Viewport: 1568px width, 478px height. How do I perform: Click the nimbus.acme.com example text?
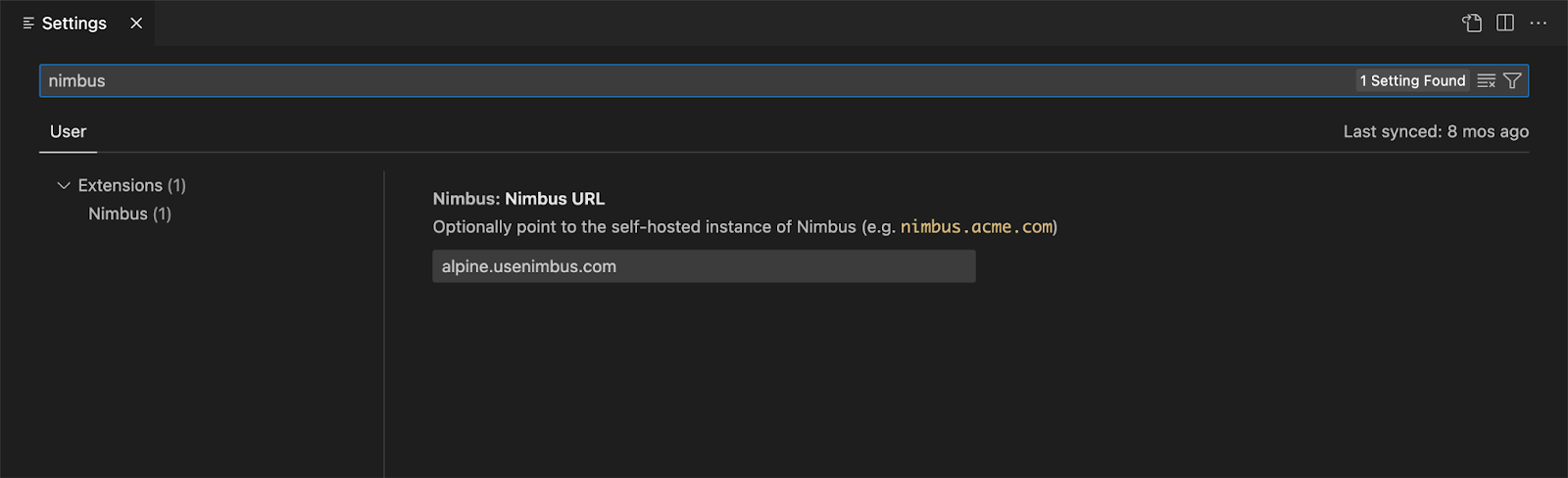[x=977, y=226]
